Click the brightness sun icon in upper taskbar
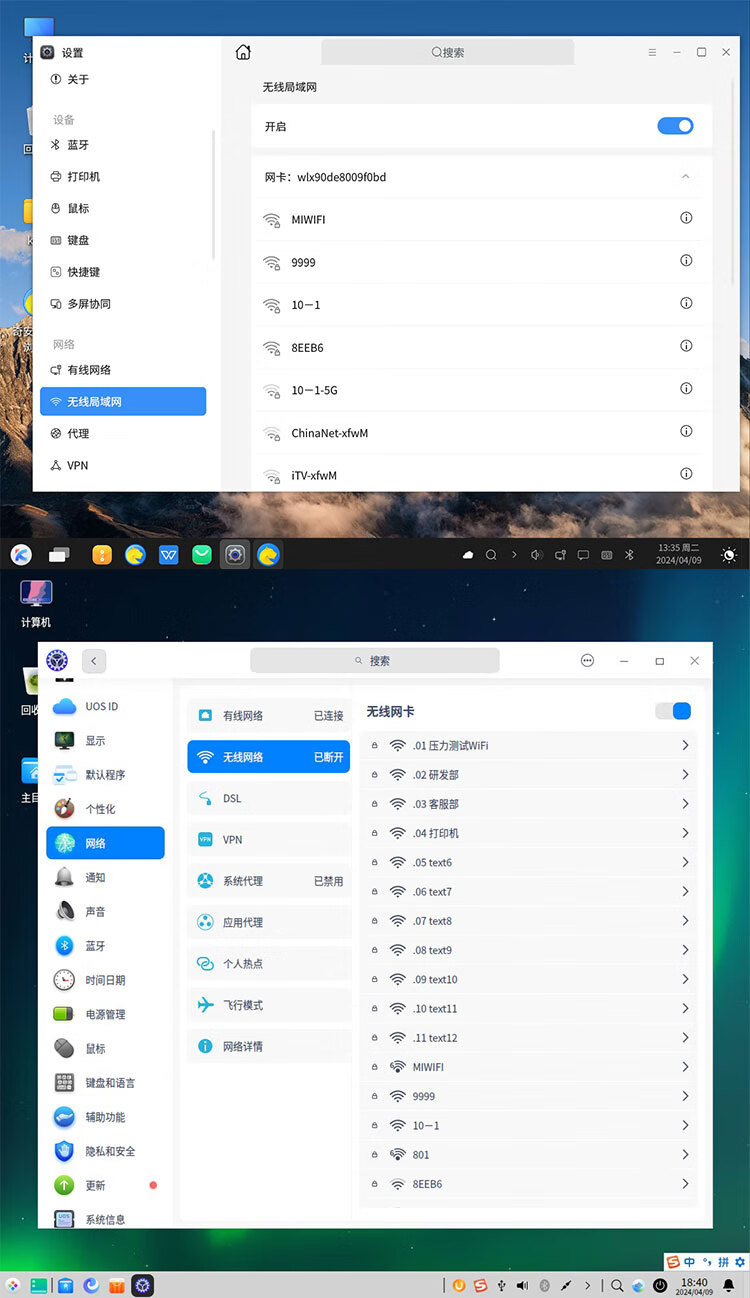750x1298 pixels. pos(729,554)
